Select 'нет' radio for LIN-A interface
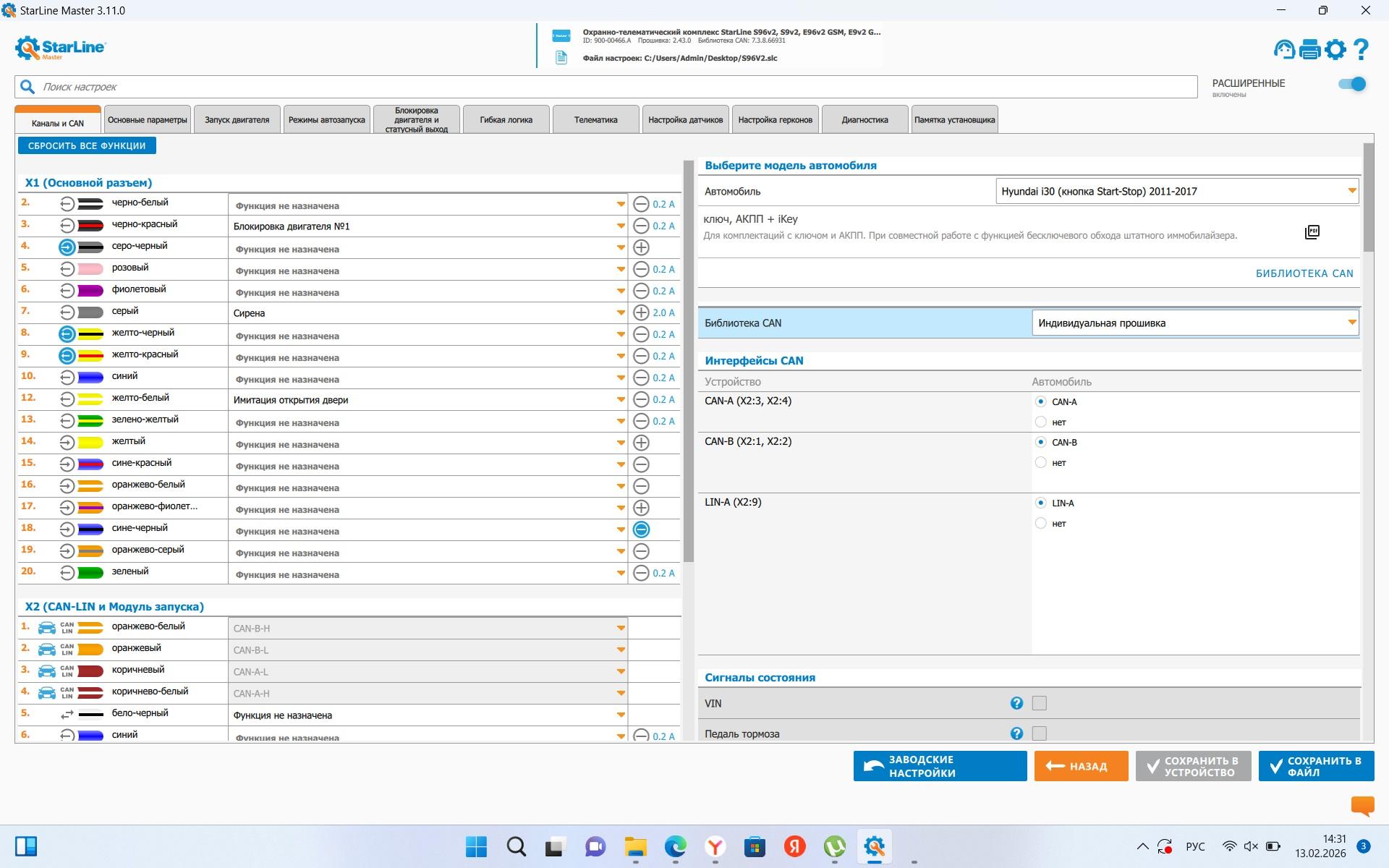The width and height of the screenshot is (1389, 868). point(1040,523)
